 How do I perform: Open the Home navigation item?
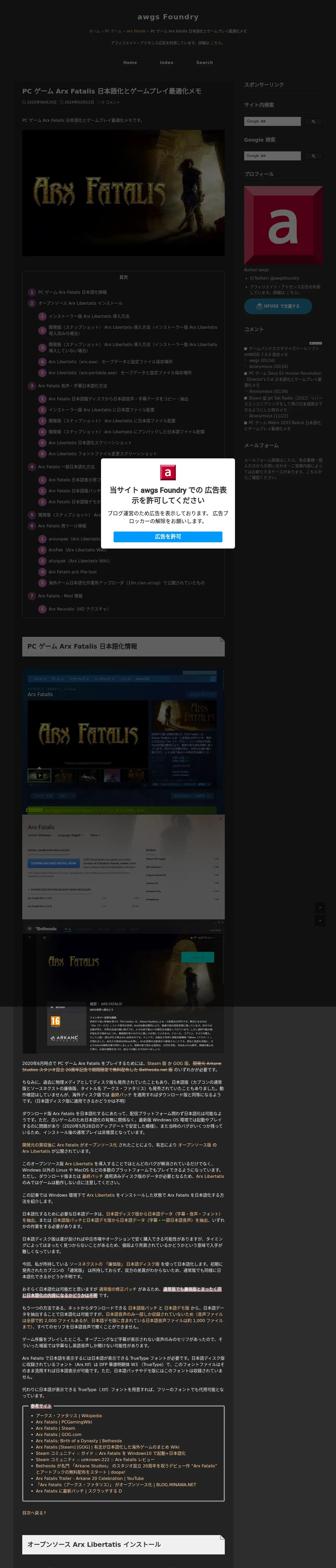coord(130,63)
